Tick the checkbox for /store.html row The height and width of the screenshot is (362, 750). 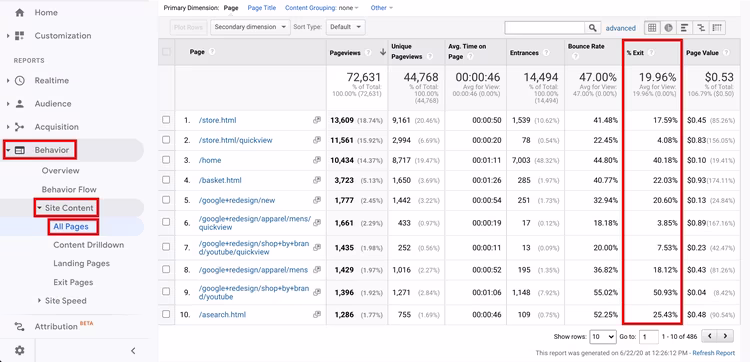tap(166, 120)
